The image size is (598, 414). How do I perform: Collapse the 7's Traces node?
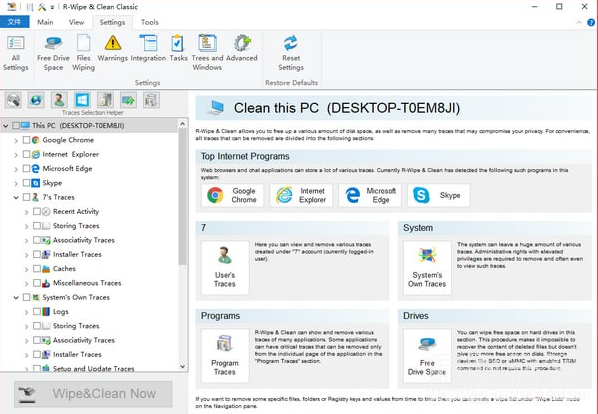pos(16,197)
